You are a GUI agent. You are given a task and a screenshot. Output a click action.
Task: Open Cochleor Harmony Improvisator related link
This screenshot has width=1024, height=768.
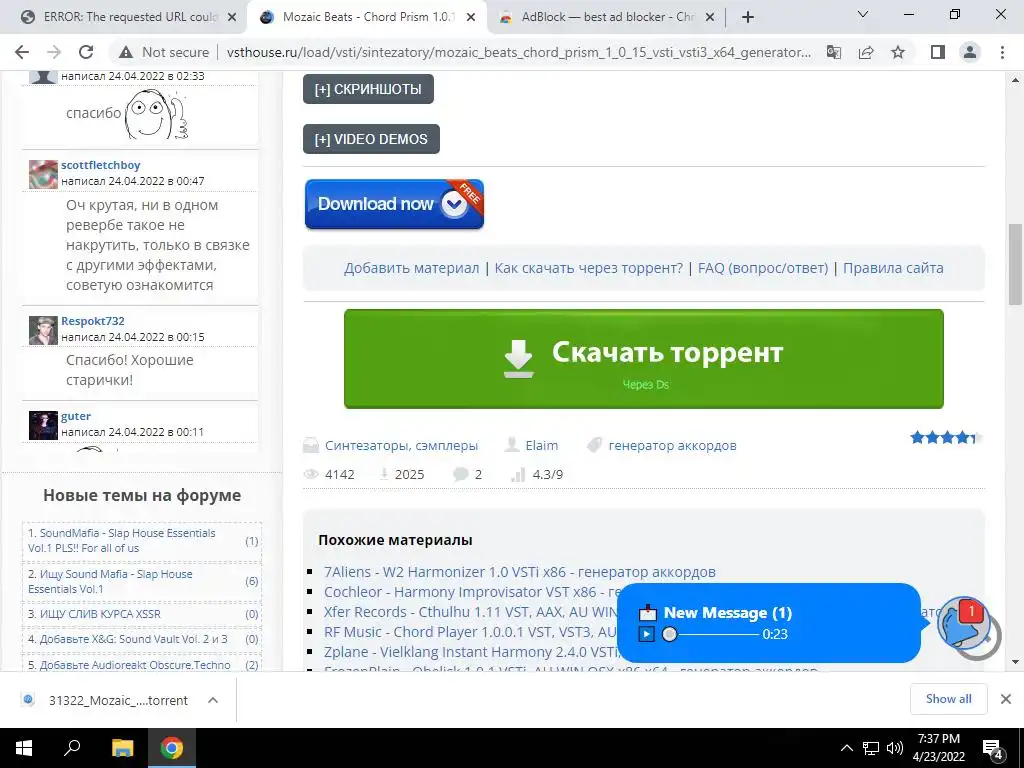click(x=470, y=592)
